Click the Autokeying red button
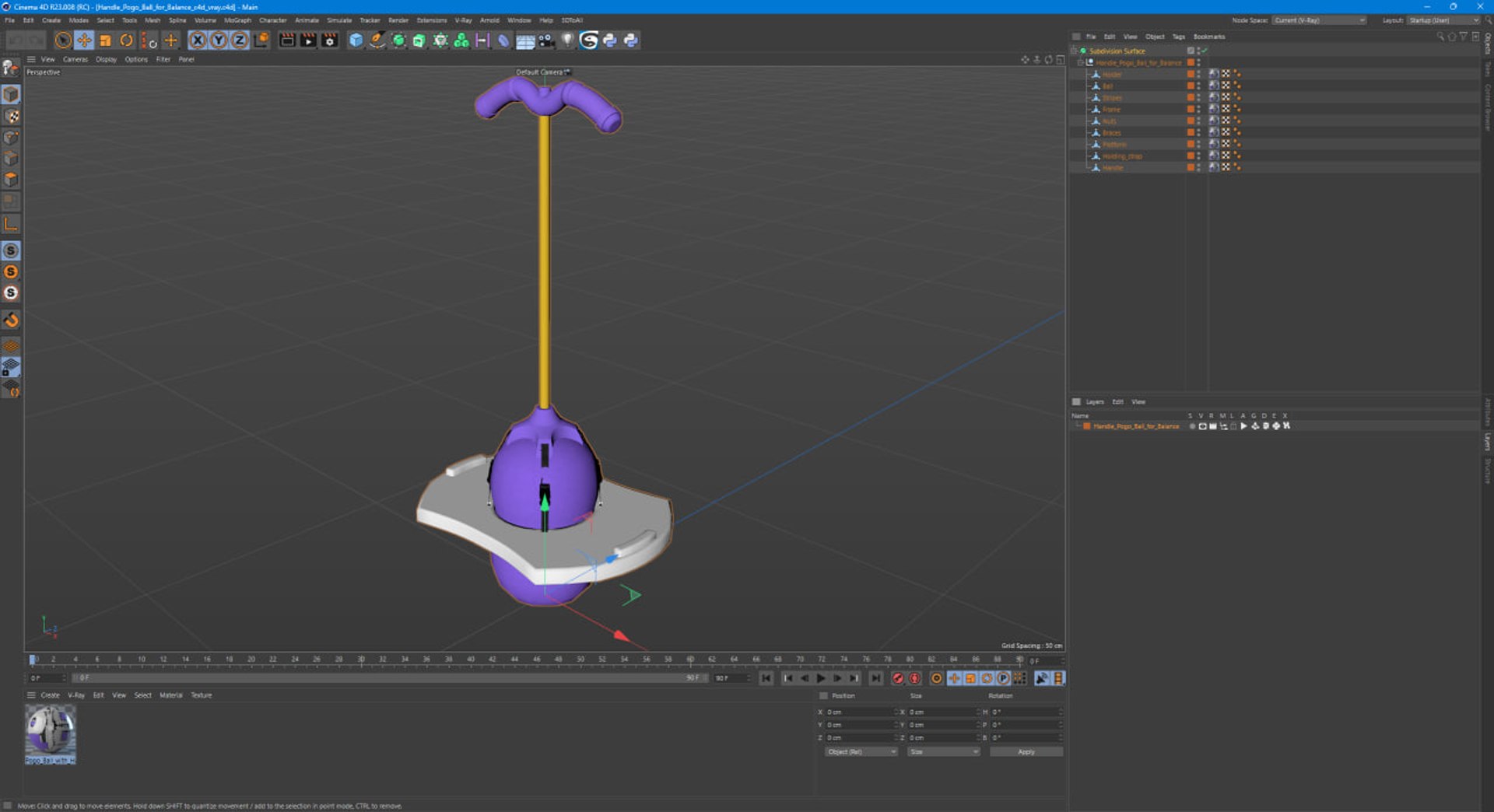The width and height of the screenshot is (1494, 812). click(x=914, y=678)
